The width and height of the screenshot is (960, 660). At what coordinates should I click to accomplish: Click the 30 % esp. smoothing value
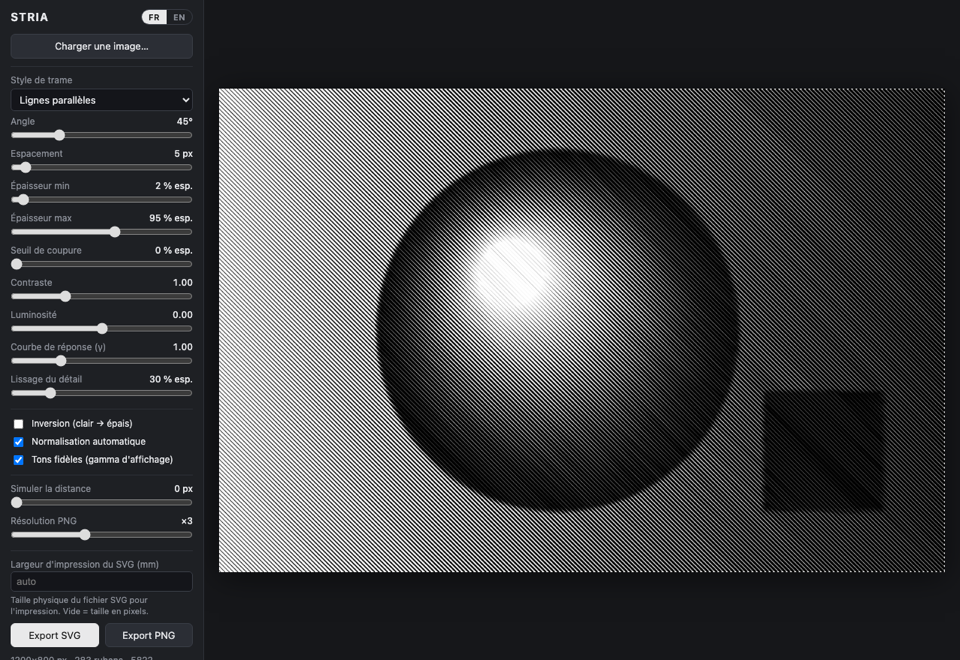(x=171, y=379)
